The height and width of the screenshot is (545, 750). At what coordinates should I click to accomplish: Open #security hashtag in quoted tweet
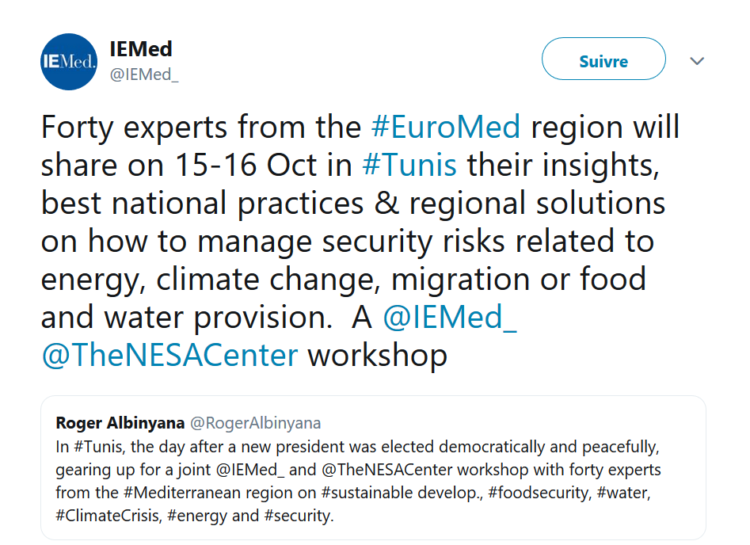click(x=298, y=516)
